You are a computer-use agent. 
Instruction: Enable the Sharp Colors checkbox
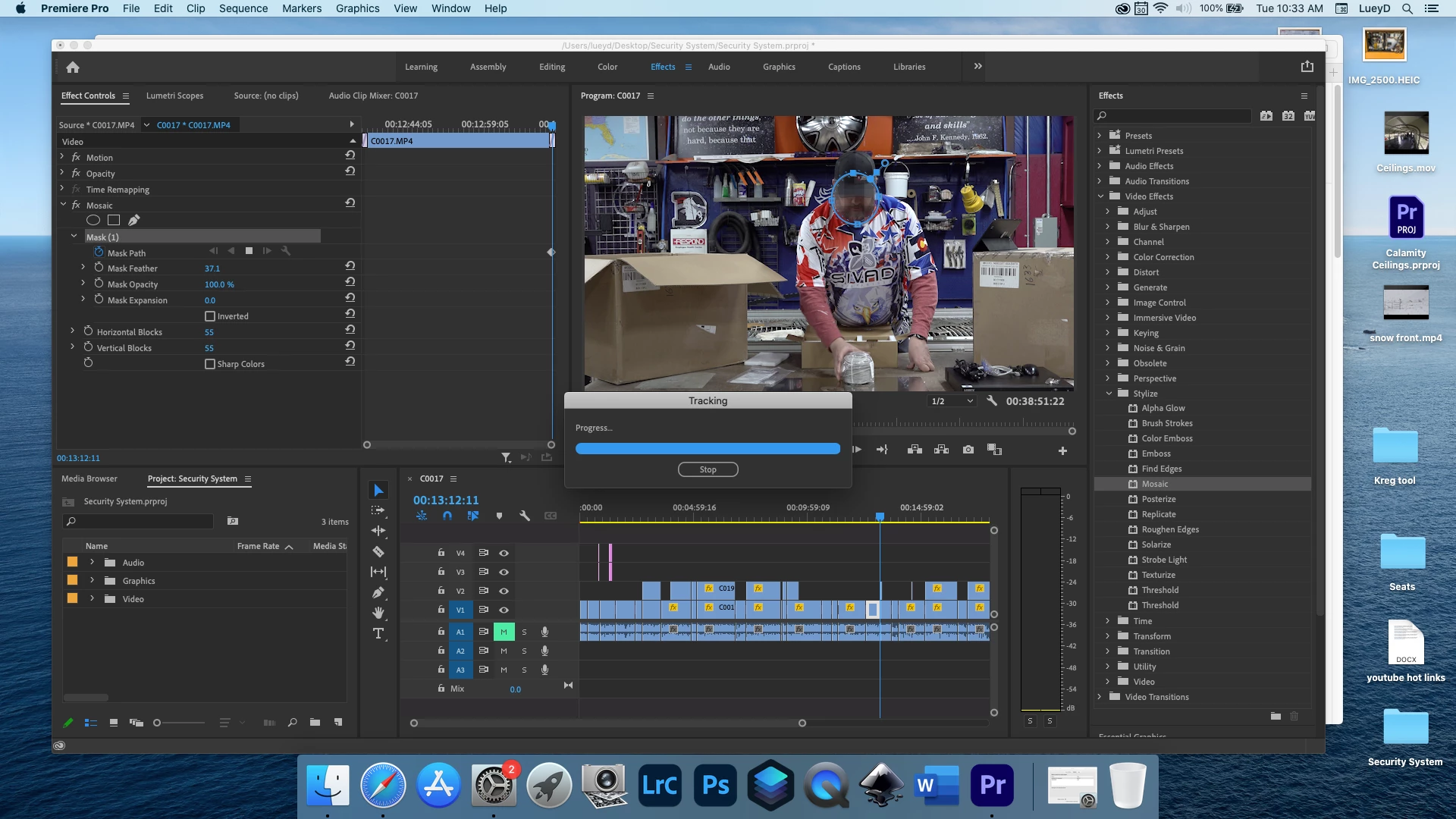pyautogui.click(x=210, y=364)
